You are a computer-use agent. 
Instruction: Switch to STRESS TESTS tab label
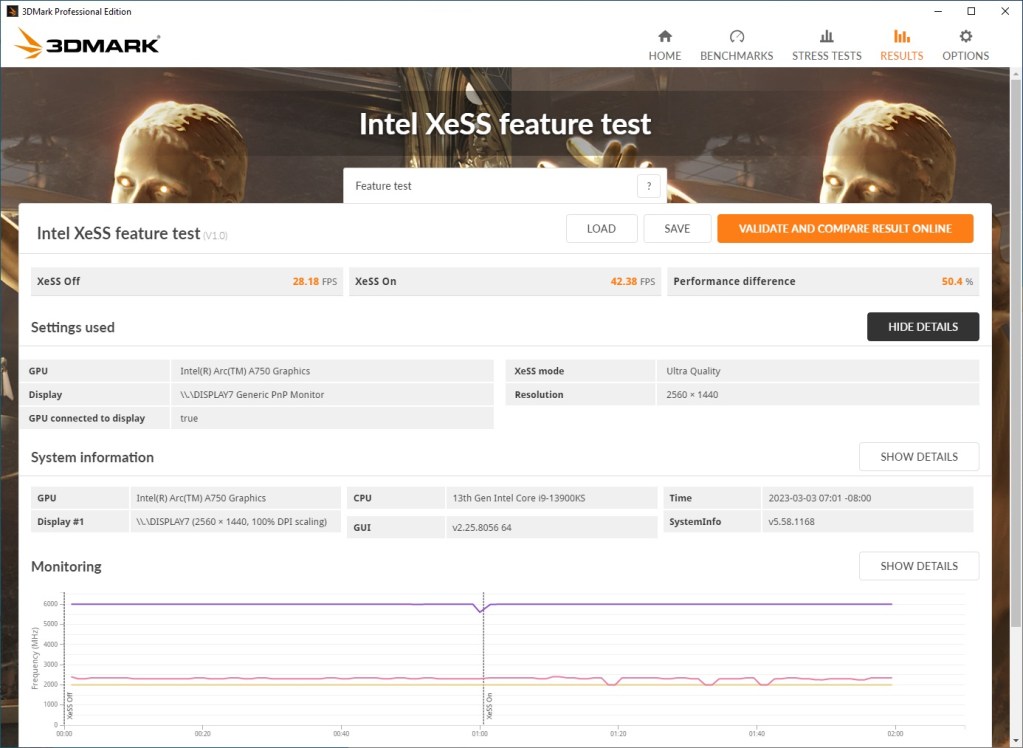827,56
